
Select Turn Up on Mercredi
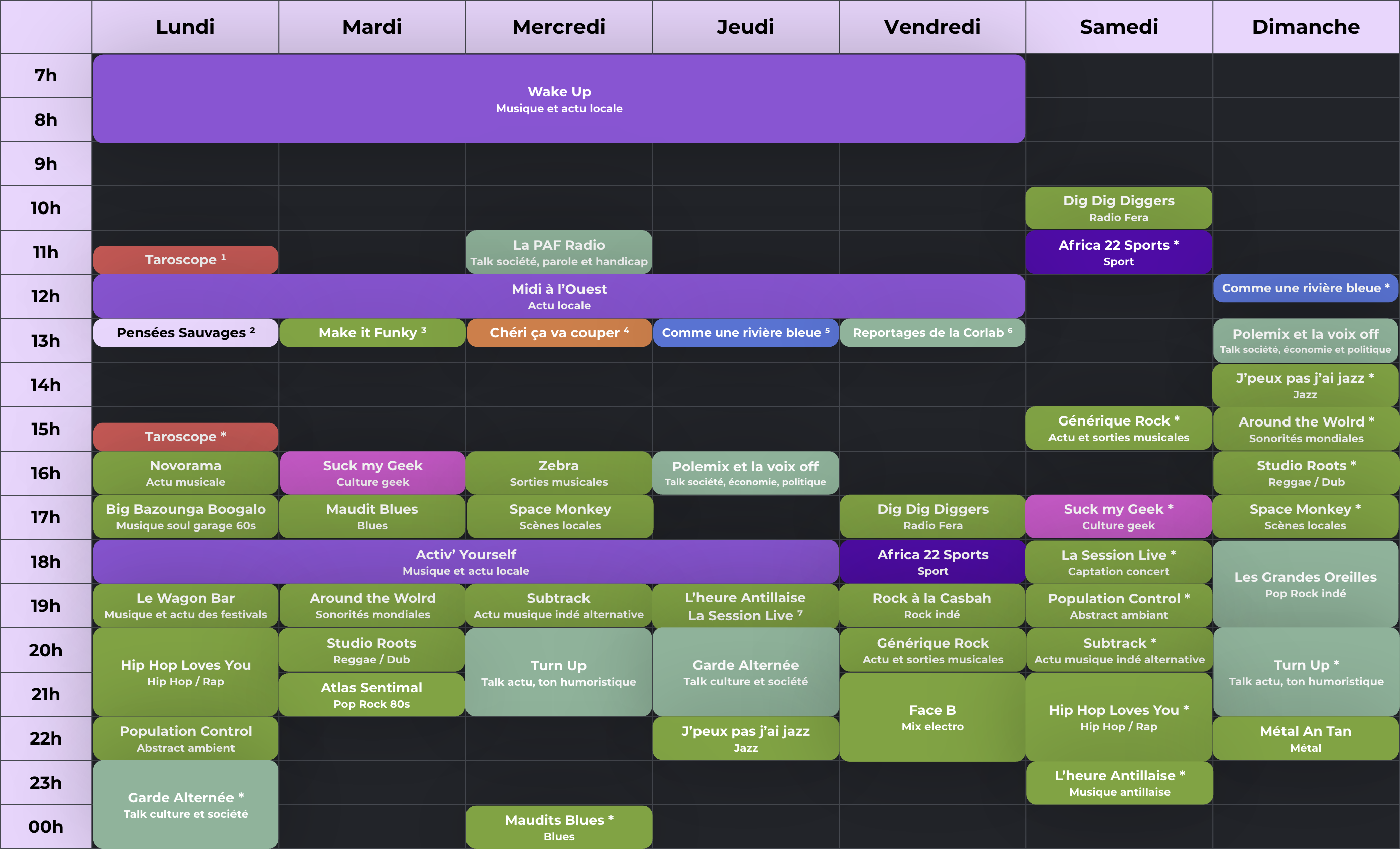pyautogui.click(x=558, y=672)
